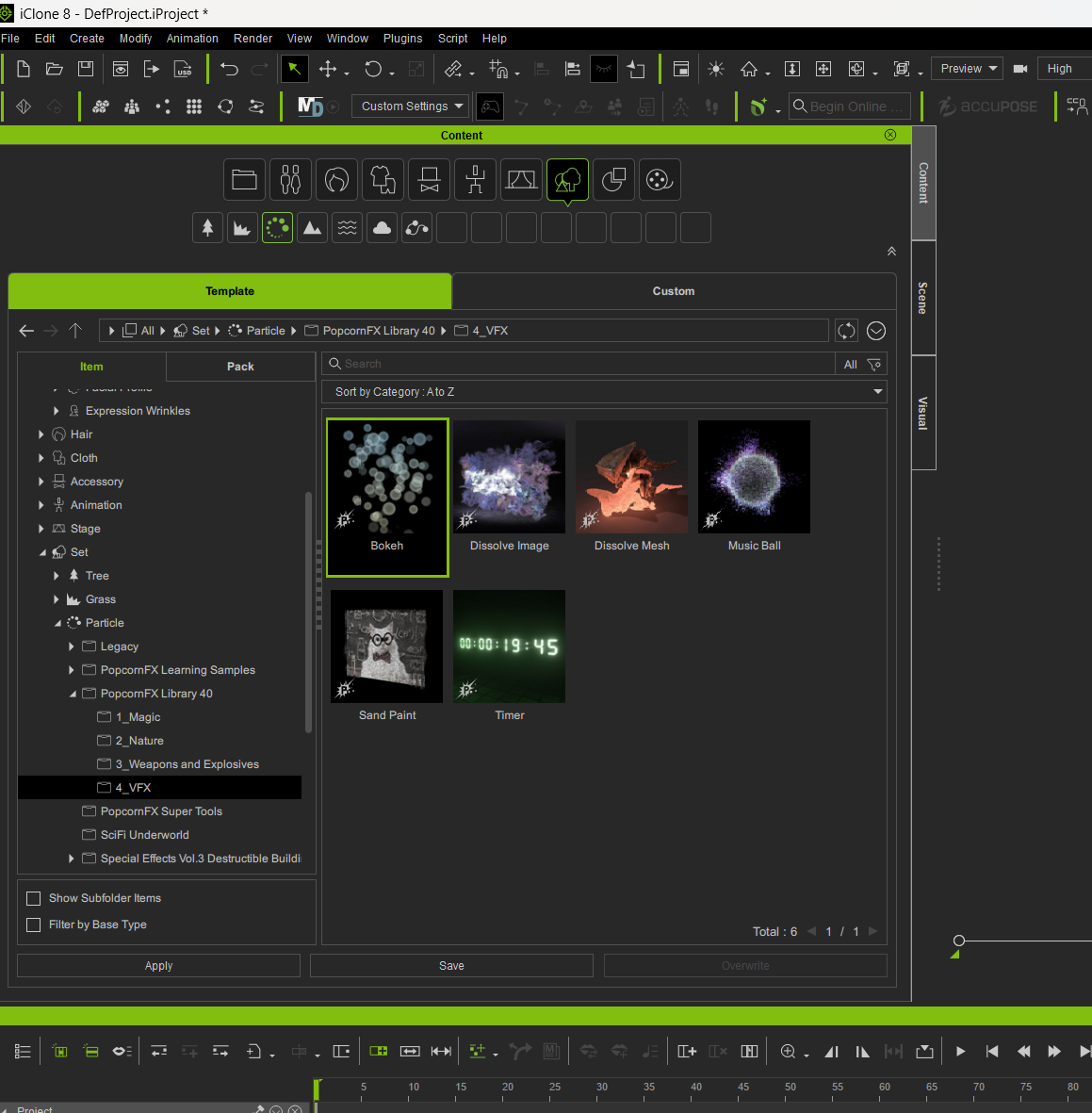Click the Motion Director MD icon
Screen dimensions: 1092x1113
(x=310, y=106)
